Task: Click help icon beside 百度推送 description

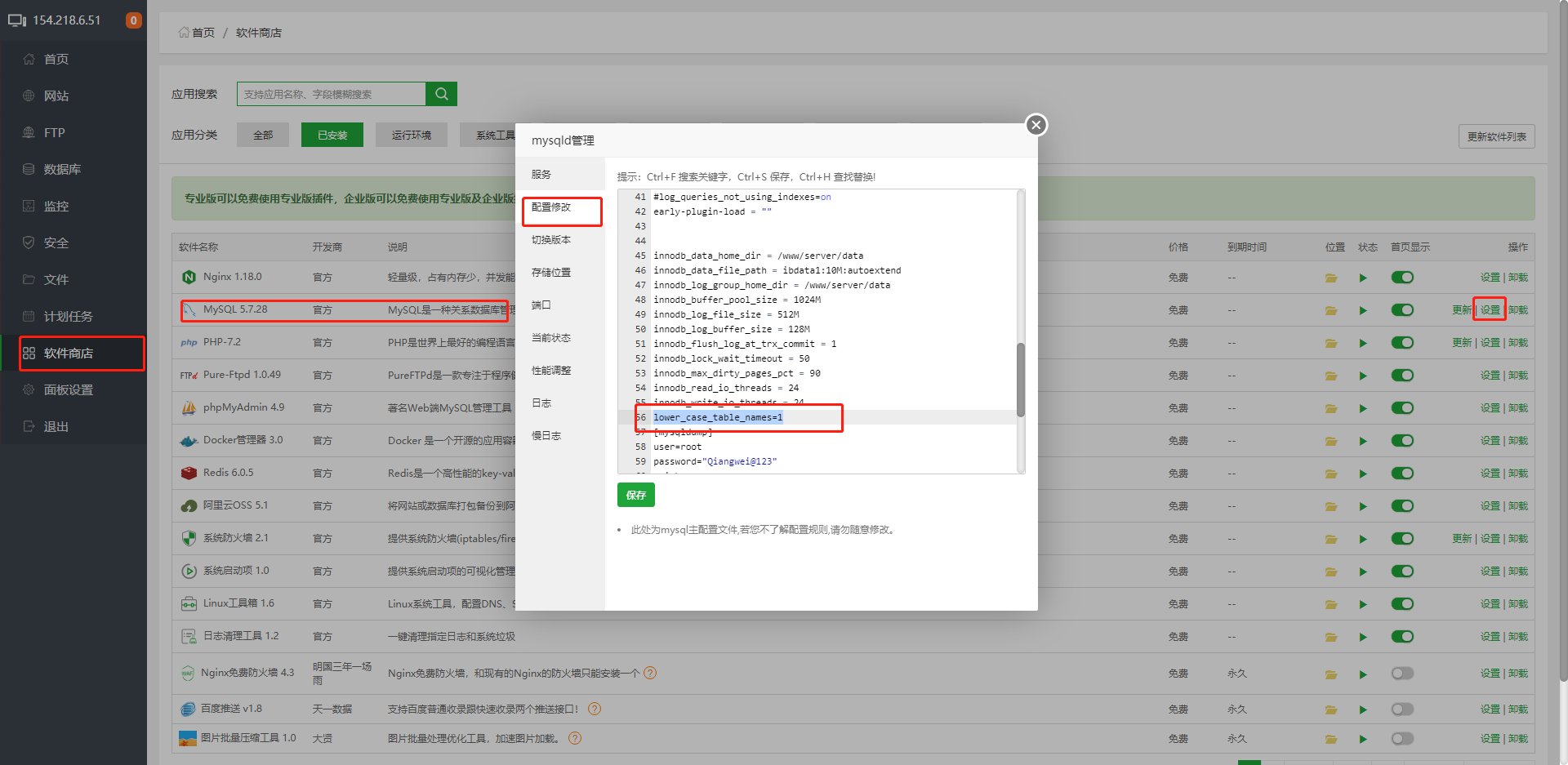Action: (595, 709)
